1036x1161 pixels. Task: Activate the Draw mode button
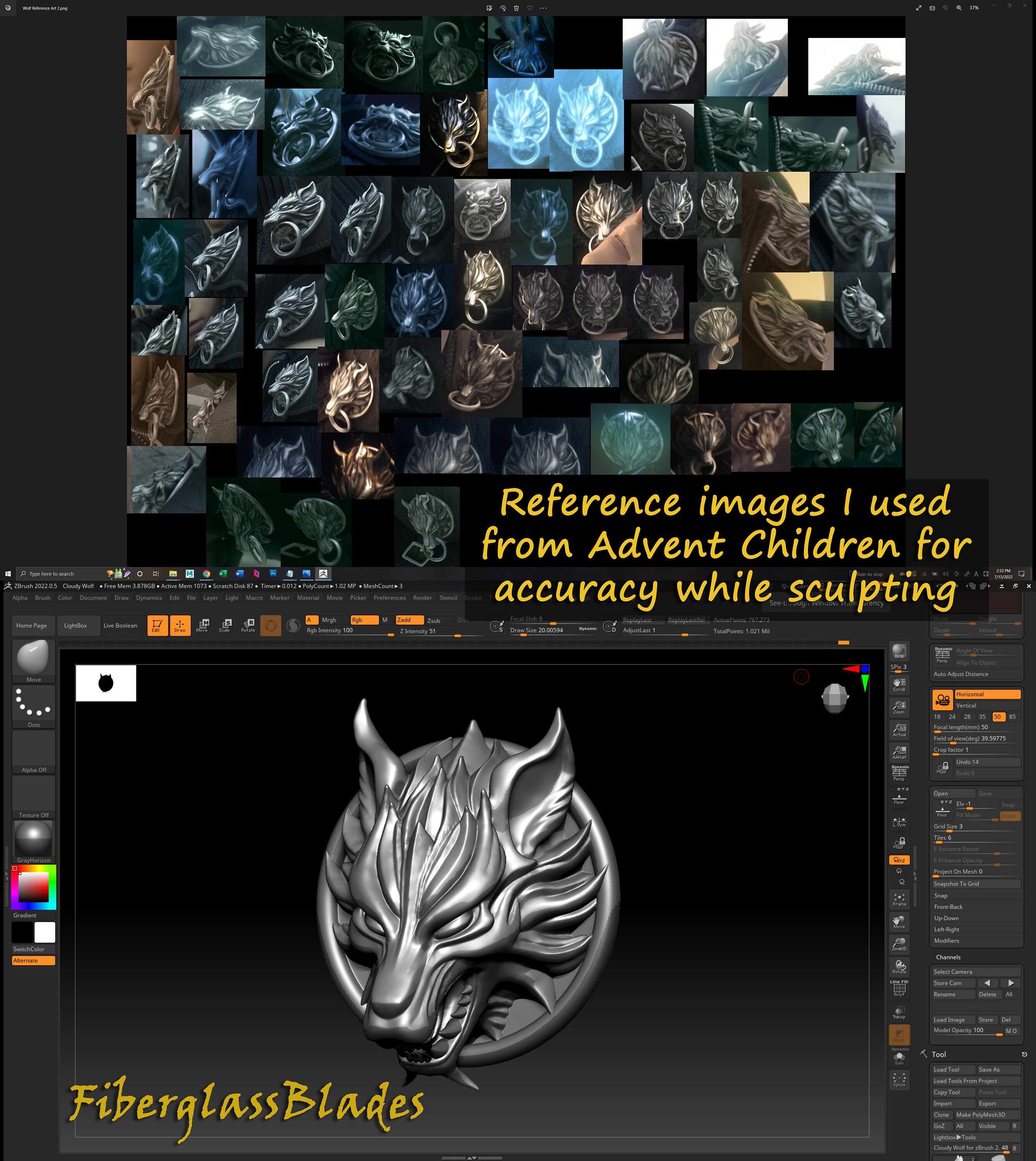[x=180, y=625]
